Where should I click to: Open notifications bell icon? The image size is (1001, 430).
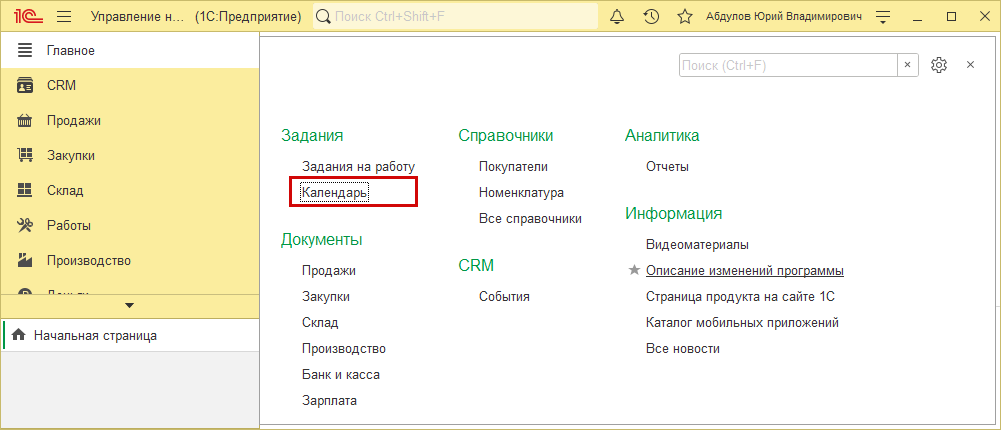click(x=617, y=17)
